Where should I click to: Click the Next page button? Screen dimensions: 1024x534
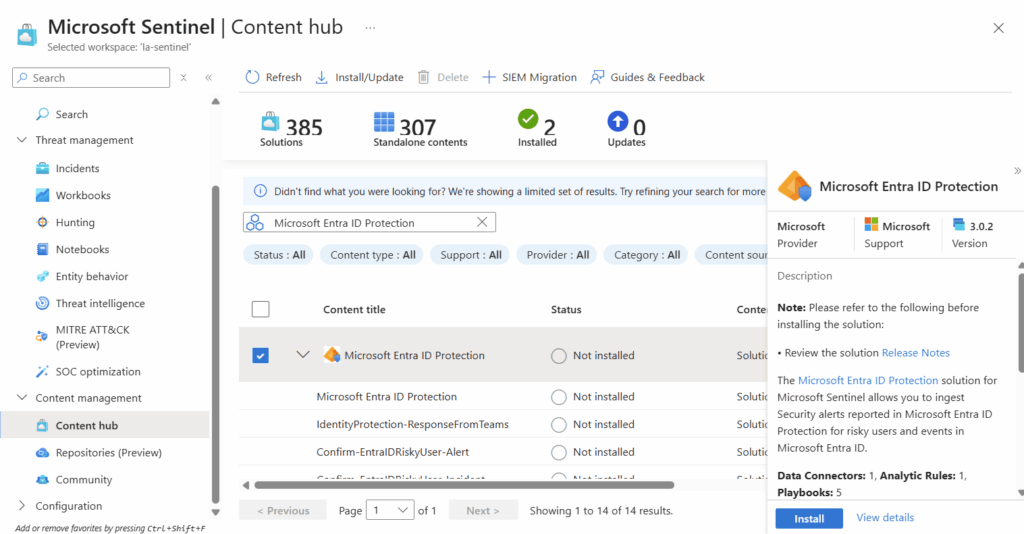[483, 510]
